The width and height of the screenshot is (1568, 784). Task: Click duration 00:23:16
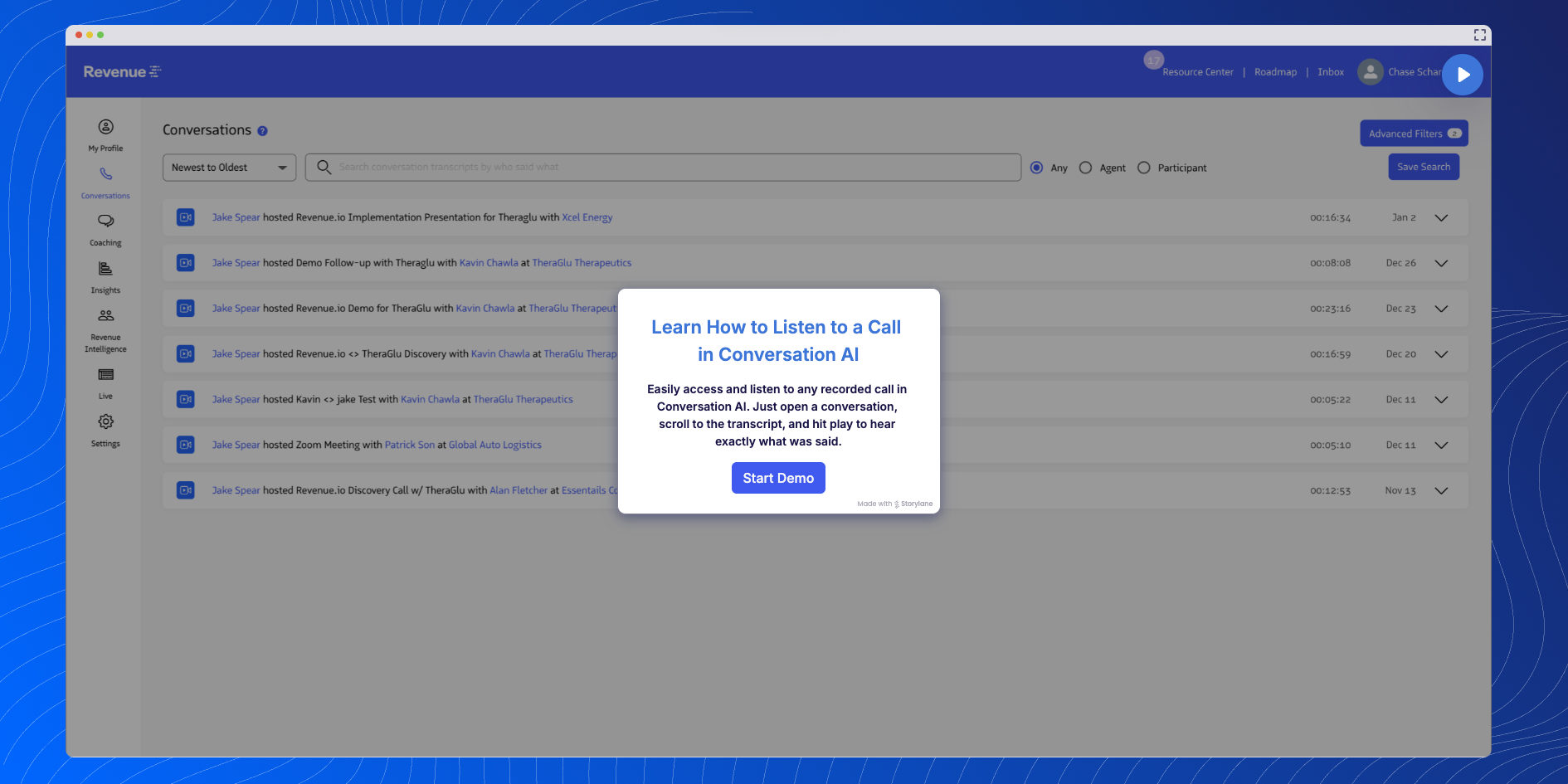click(1330, 309)
